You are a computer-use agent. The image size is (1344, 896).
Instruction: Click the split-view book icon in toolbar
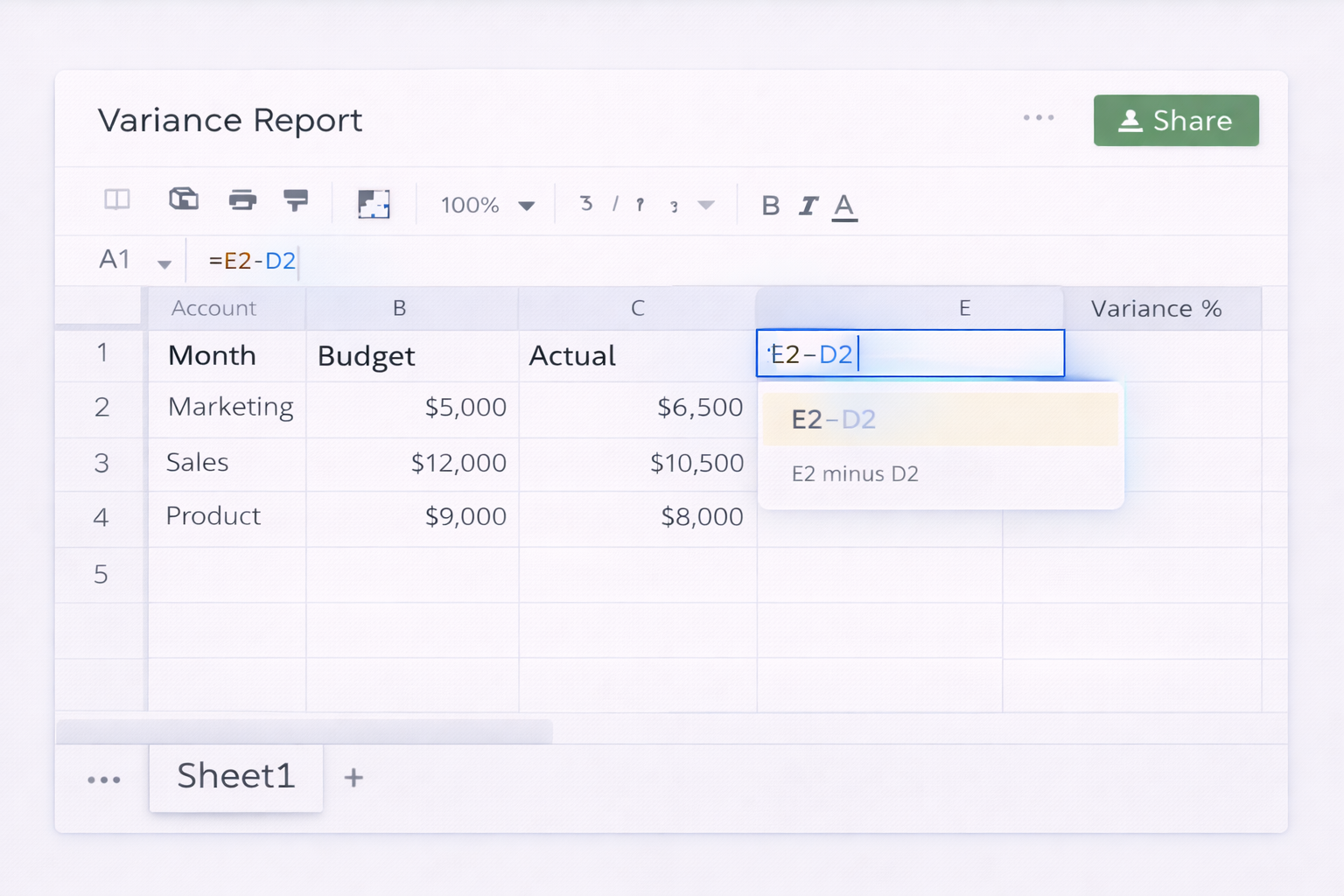click(x=117, y=200)
